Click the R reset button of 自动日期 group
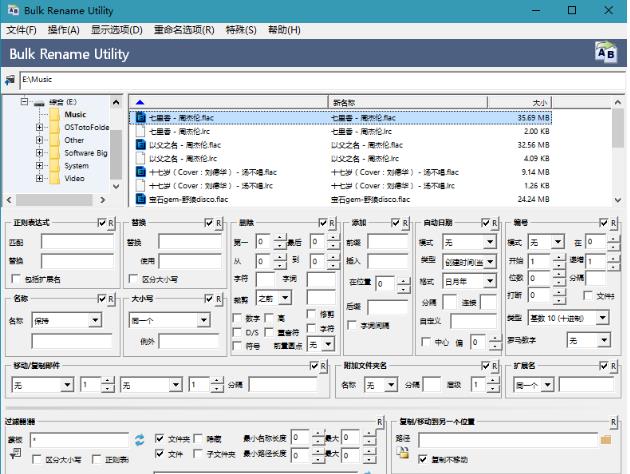This screenshot has height=474, width=630. coord(495,223)
